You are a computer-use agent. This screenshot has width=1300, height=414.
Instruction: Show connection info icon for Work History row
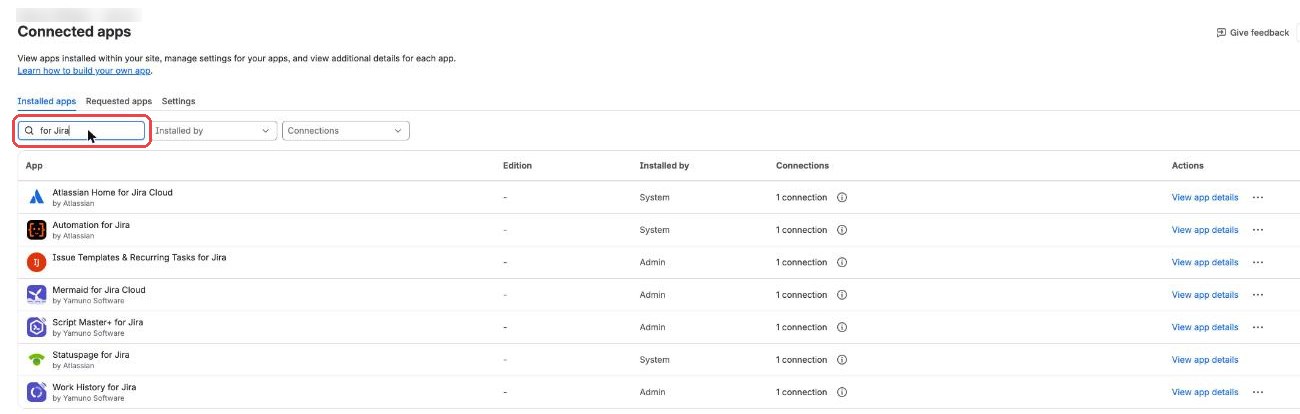click(x=842, y=392)
